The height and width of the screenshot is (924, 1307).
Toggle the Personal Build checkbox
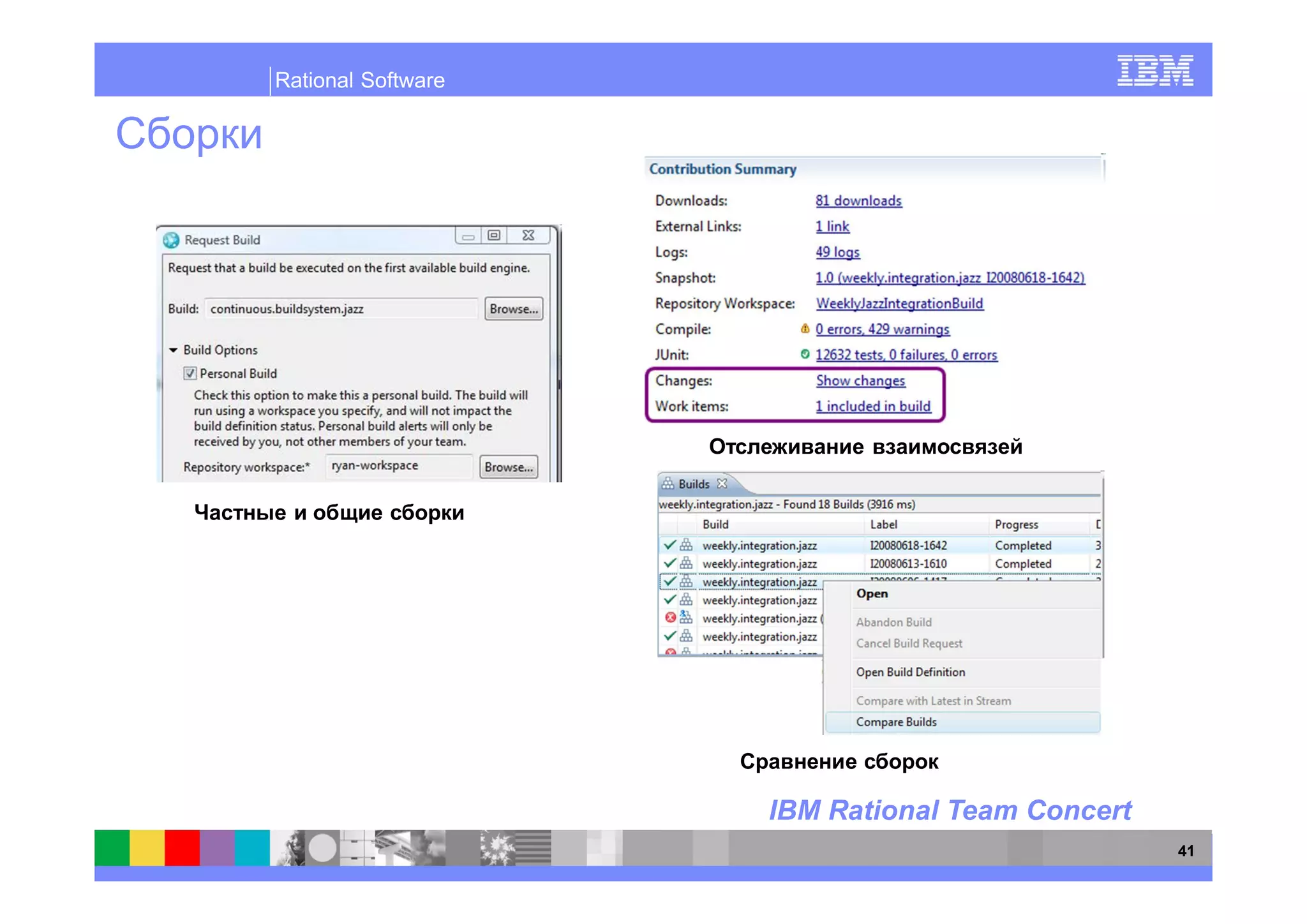point(190,373)
